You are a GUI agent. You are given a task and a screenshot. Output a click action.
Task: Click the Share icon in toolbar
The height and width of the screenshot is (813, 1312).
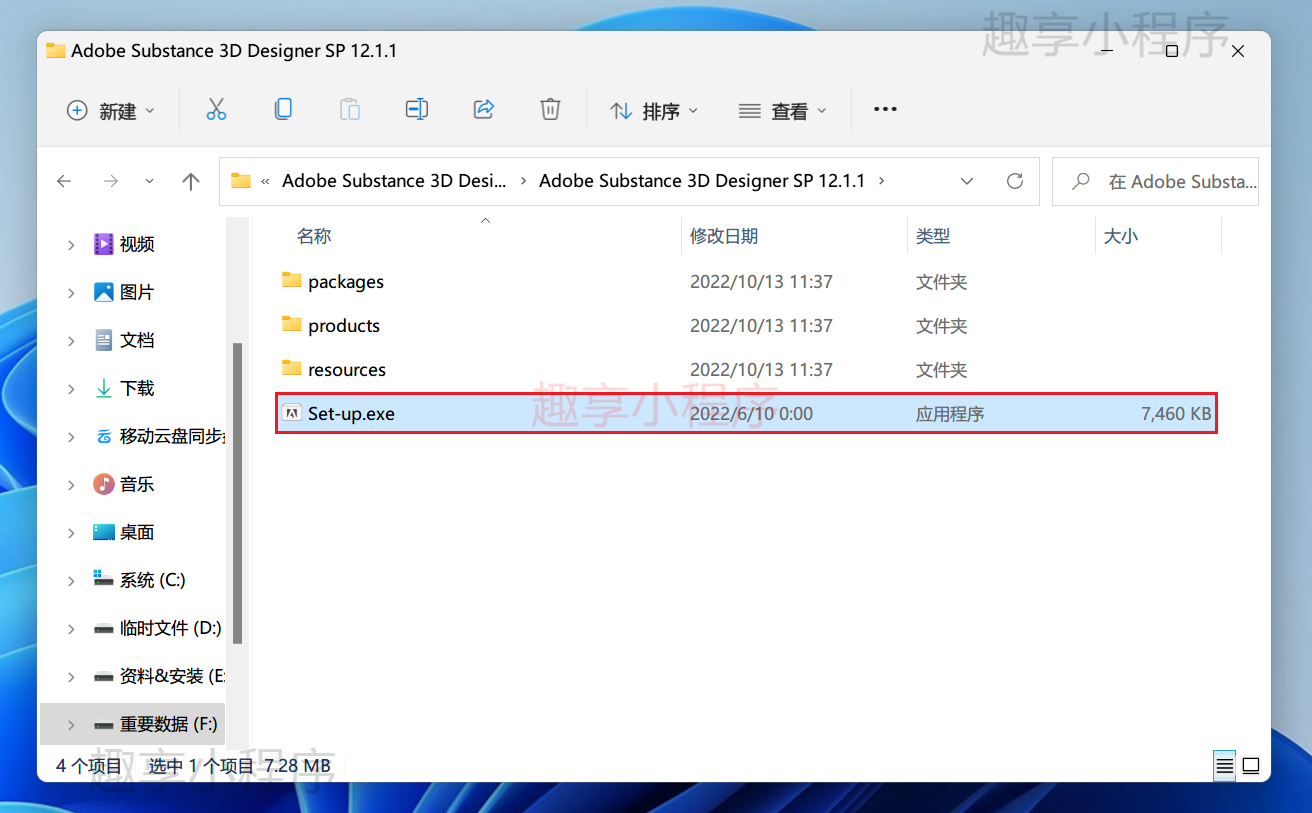[484, 109]
